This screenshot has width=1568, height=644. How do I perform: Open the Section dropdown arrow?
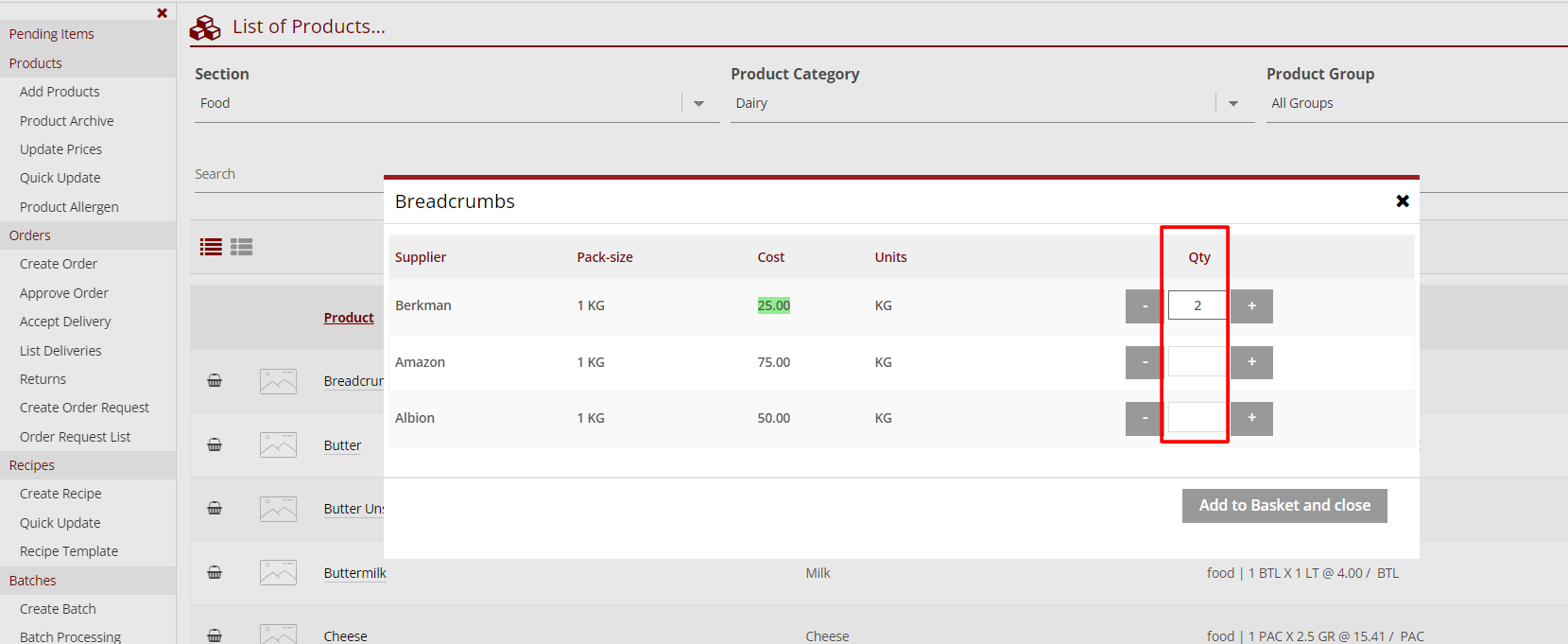pyautogui.click(x=698, y=104)
